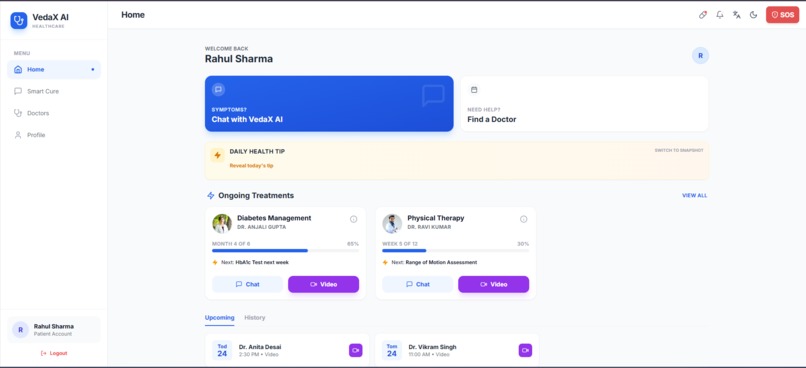
Task: Click the Physical Therapy progress bar
Action: tap(455, 251)
